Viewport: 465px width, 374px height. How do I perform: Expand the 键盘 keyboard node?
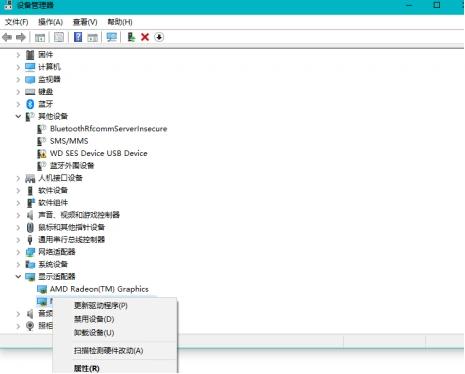[18, 92]
